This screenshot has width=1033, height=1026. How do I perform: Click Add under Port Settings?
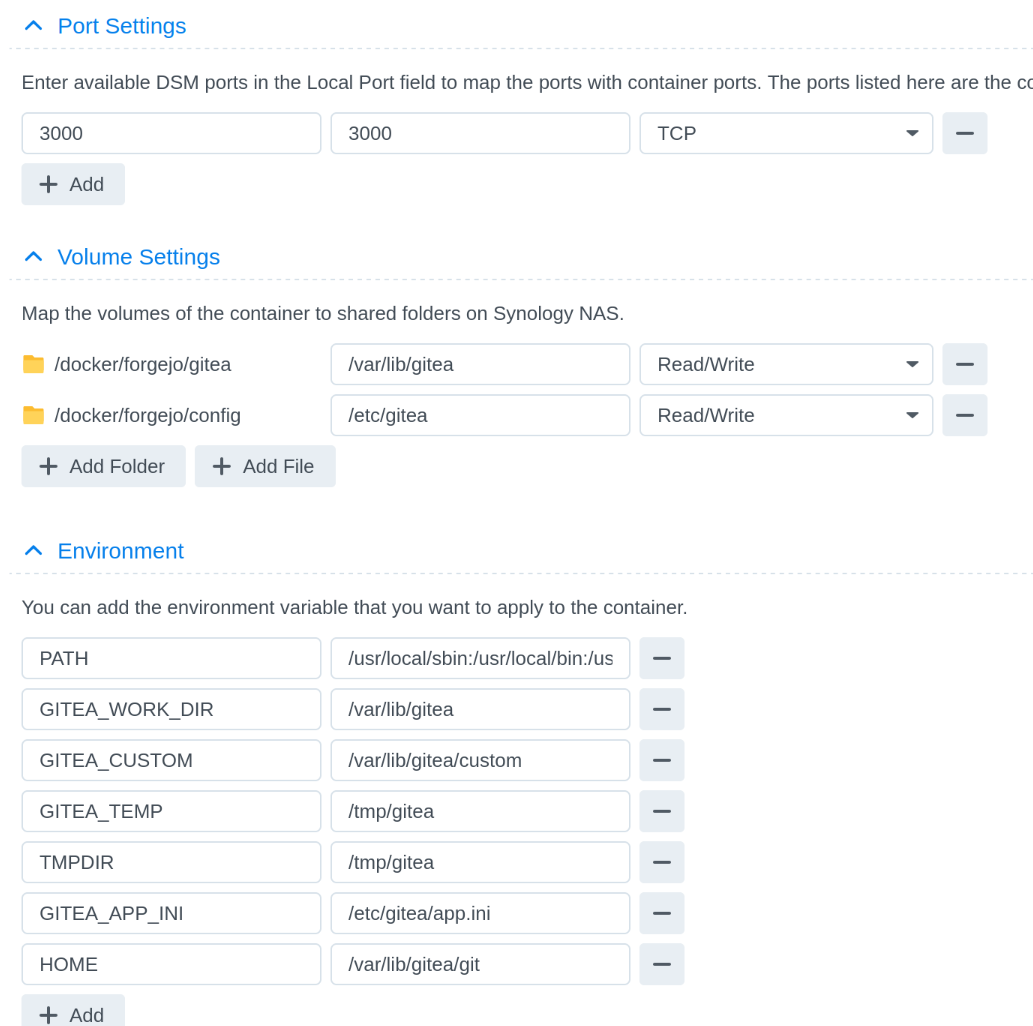click(x=73, y=184)
